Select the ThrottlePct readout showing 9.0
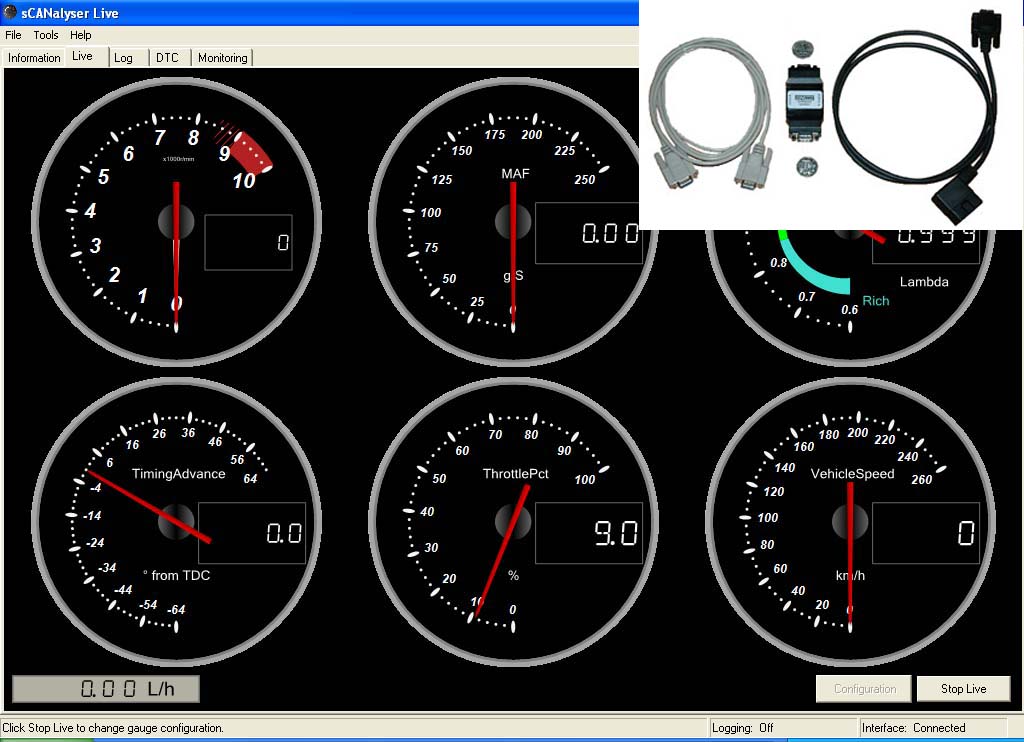This screenshot has height=742, width=1024. [588, 533]
